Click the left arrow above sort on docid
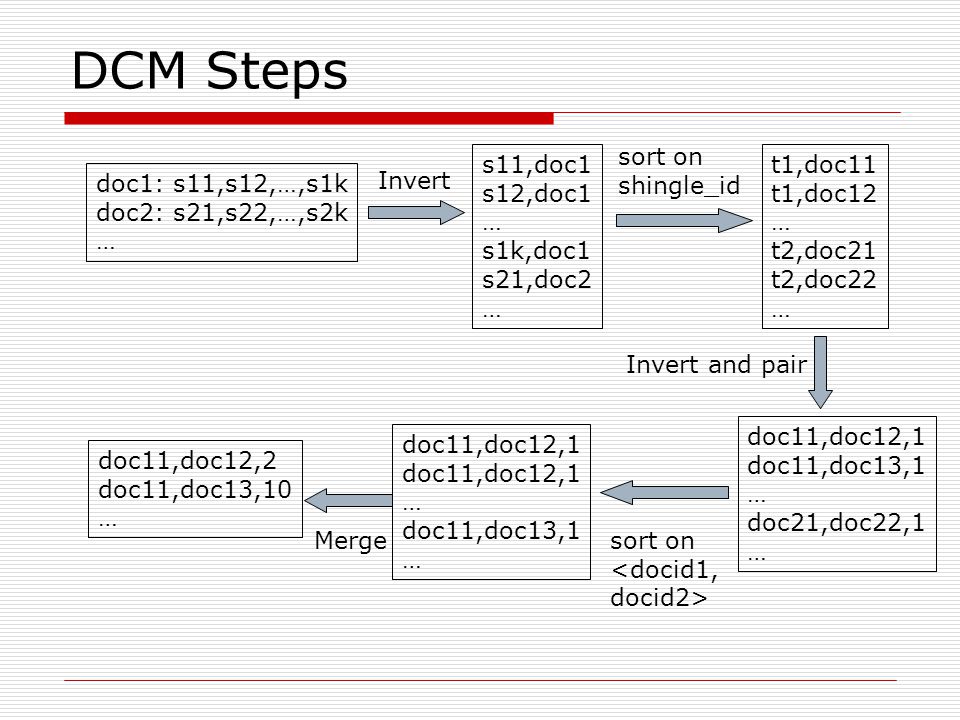Image resolution: width=960 pixels, height=720 pixels. 664,492
